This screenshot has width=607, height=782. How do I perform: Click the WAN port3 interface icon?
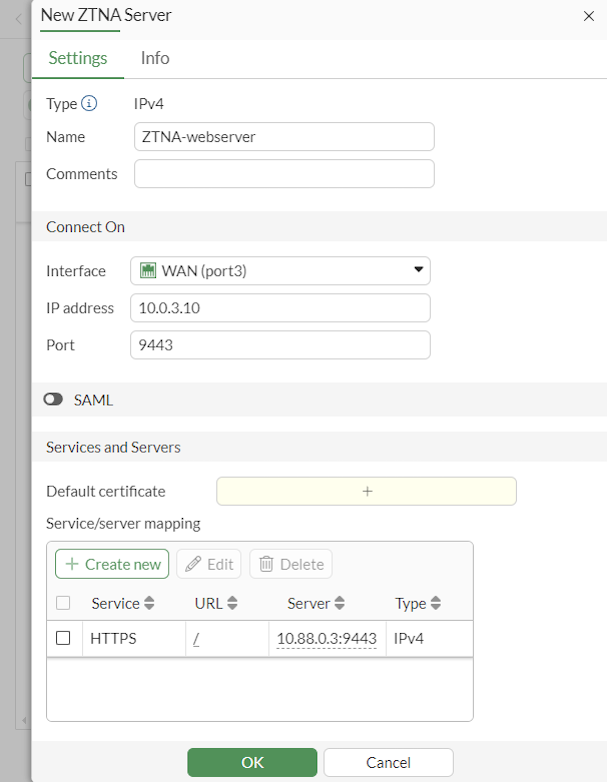[x=148, y=270]
